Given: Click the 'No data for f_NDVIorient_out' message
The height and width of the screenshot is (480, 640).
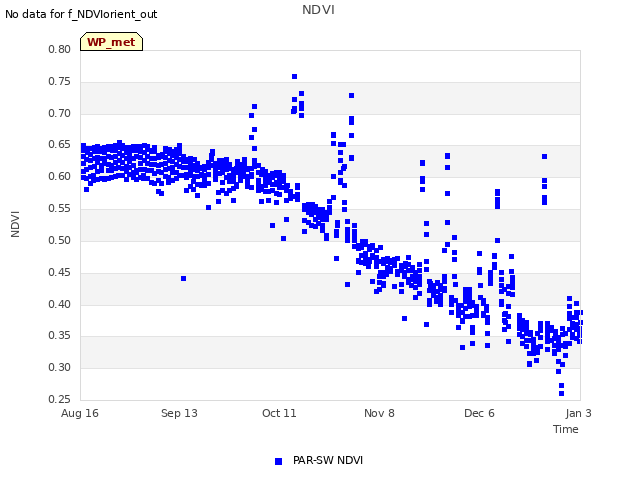Looking at the screenshot, I should 81,14.
